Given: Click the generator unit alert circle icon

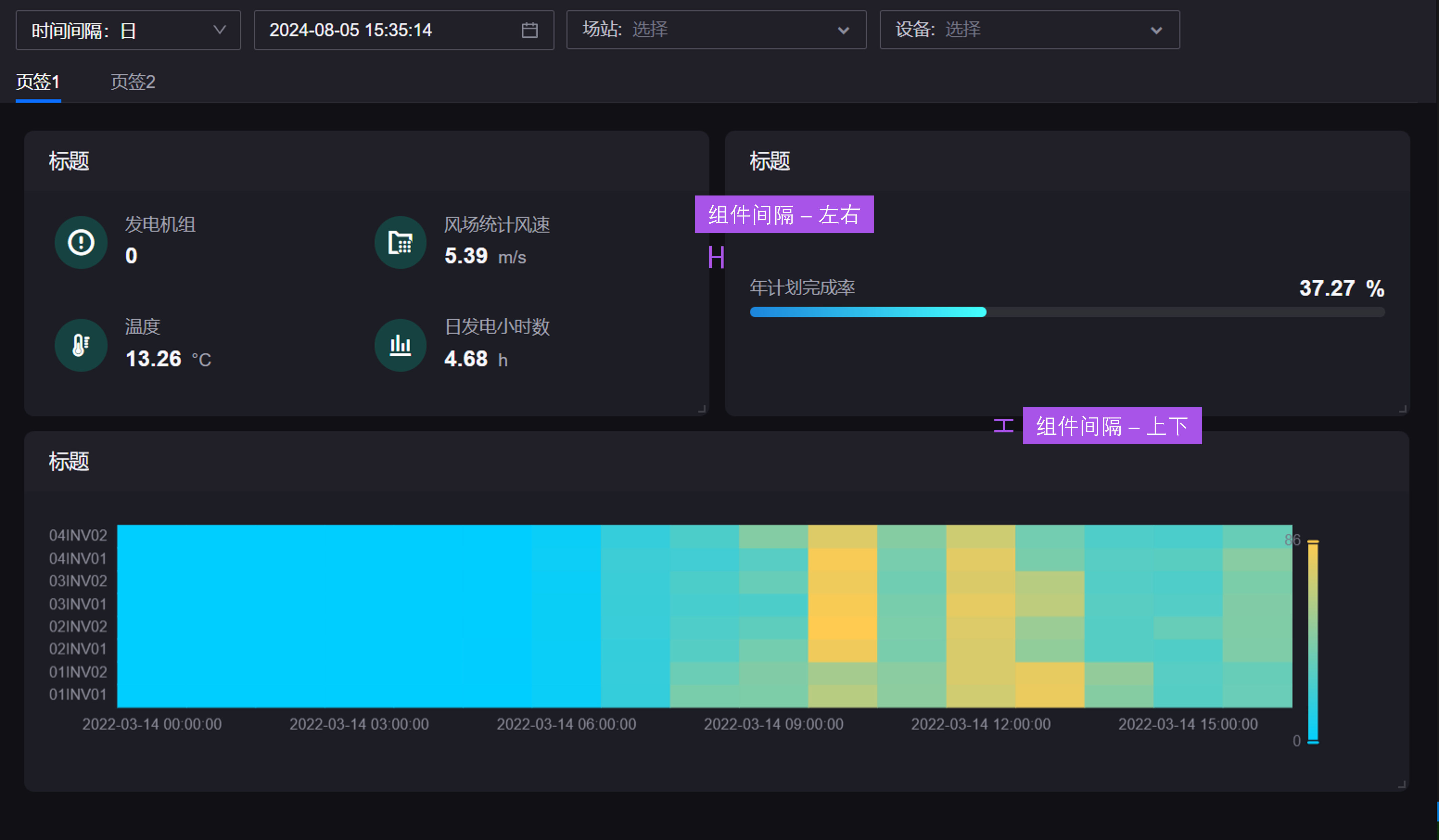Looking at the screenshot, I should (x=80, y=242).
